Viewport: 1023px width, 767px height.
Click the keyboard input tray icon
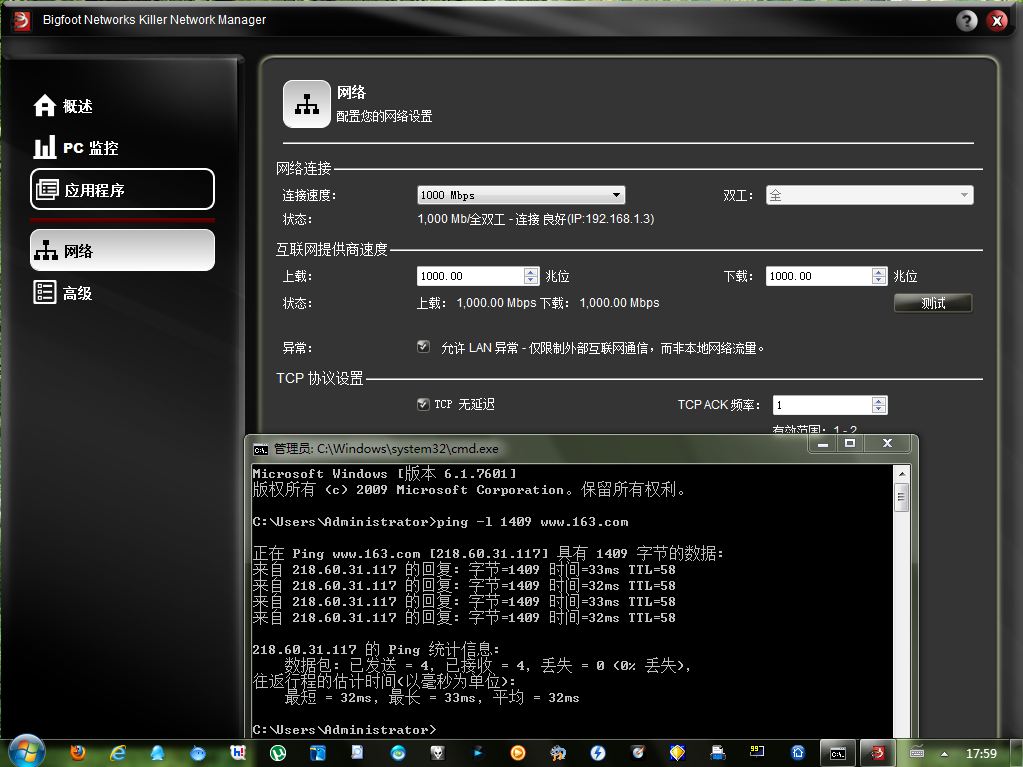pos(917,753)
